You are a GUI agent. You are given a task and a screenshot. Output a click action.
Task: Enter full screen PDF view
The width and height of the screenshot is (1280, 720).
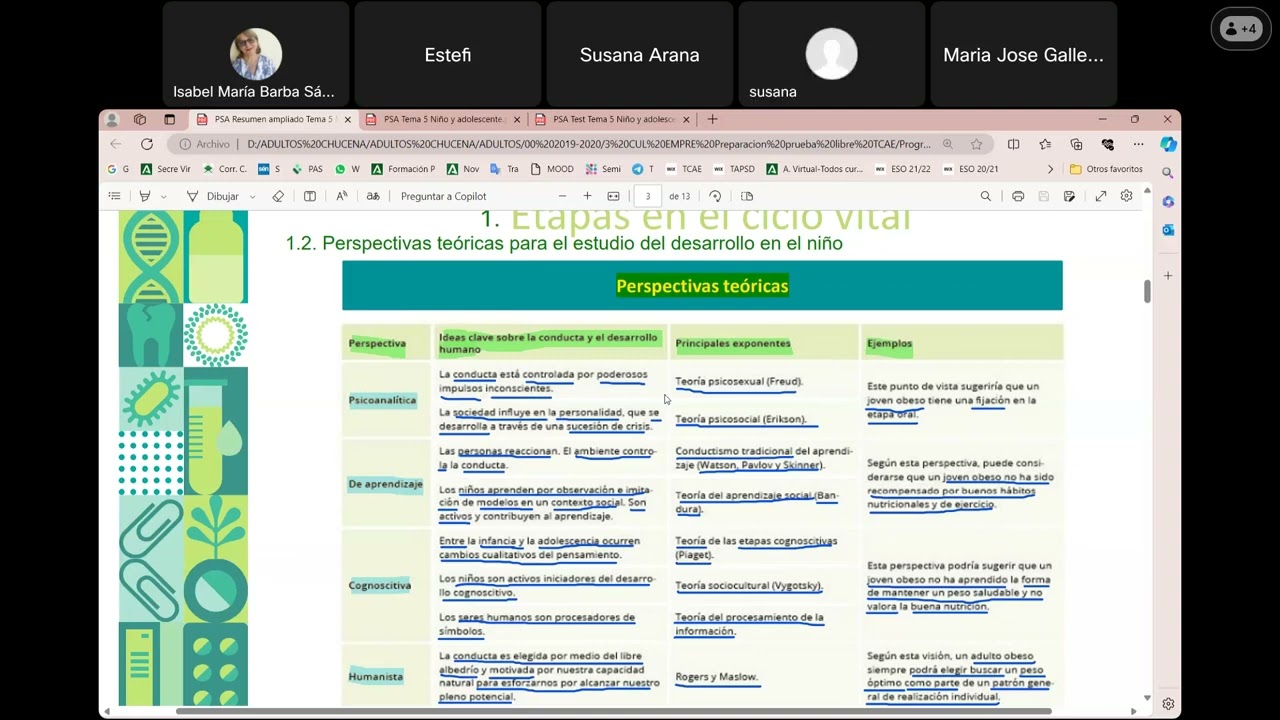[1101, 196]
